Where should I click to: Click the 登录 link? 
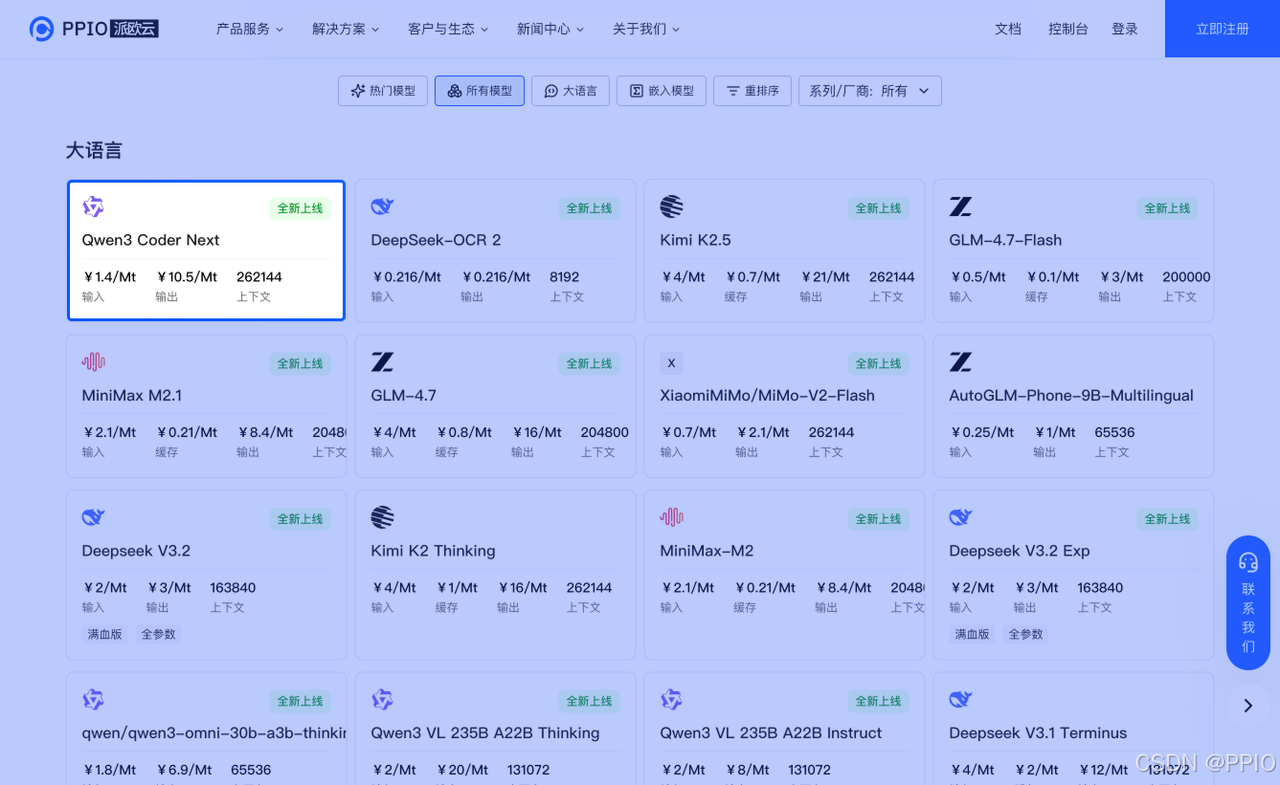pyautogui.click(x=1125, y=29)
